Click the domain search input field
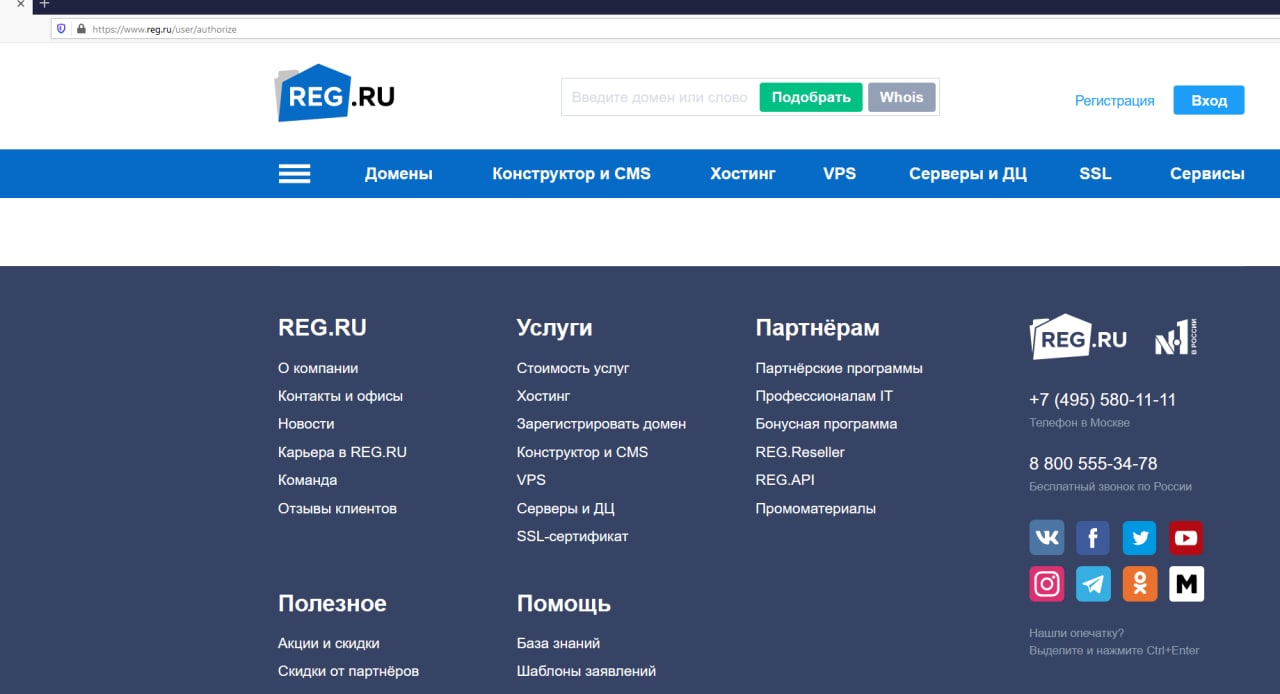1280x694 pixels. pos(660,97)
